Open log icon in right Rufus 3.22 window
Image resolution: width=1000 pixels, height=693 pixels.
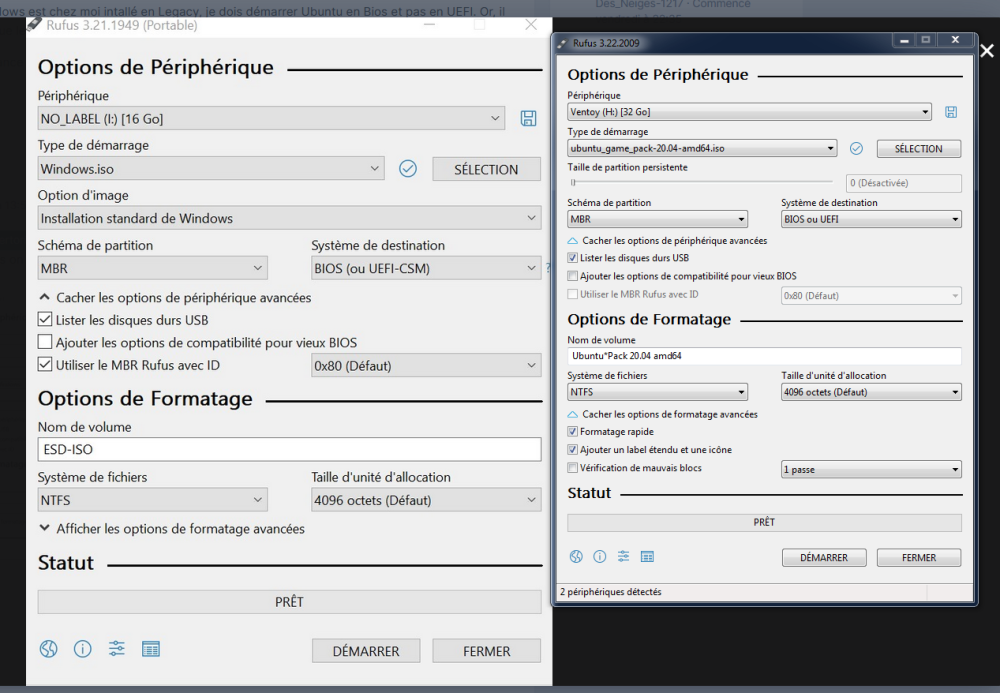647,556
